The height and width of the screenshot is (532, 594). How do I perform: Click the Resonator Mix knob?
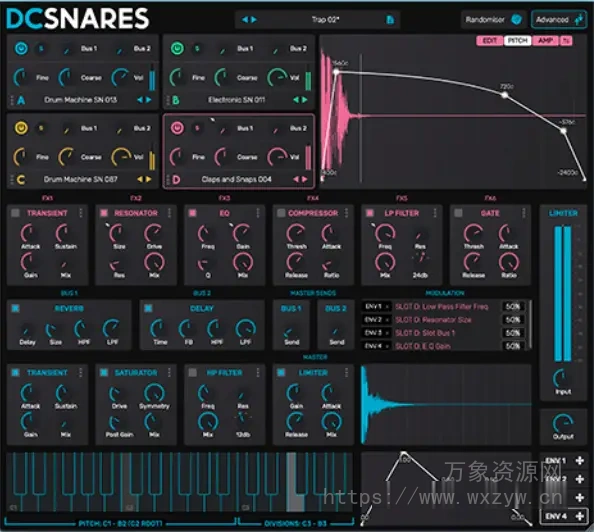[x=154, y=262]
